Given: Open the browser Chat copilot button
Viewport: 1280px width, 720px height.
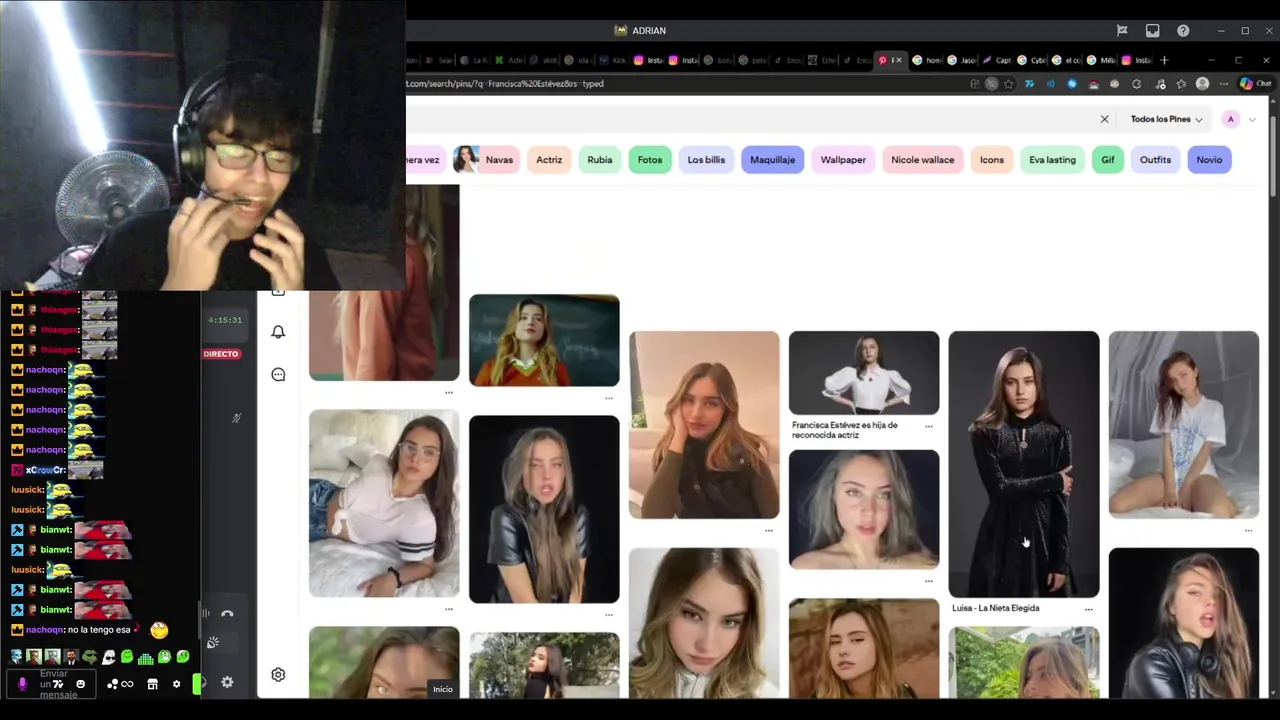Looking at the screenshot, I should coord(1255,84).
